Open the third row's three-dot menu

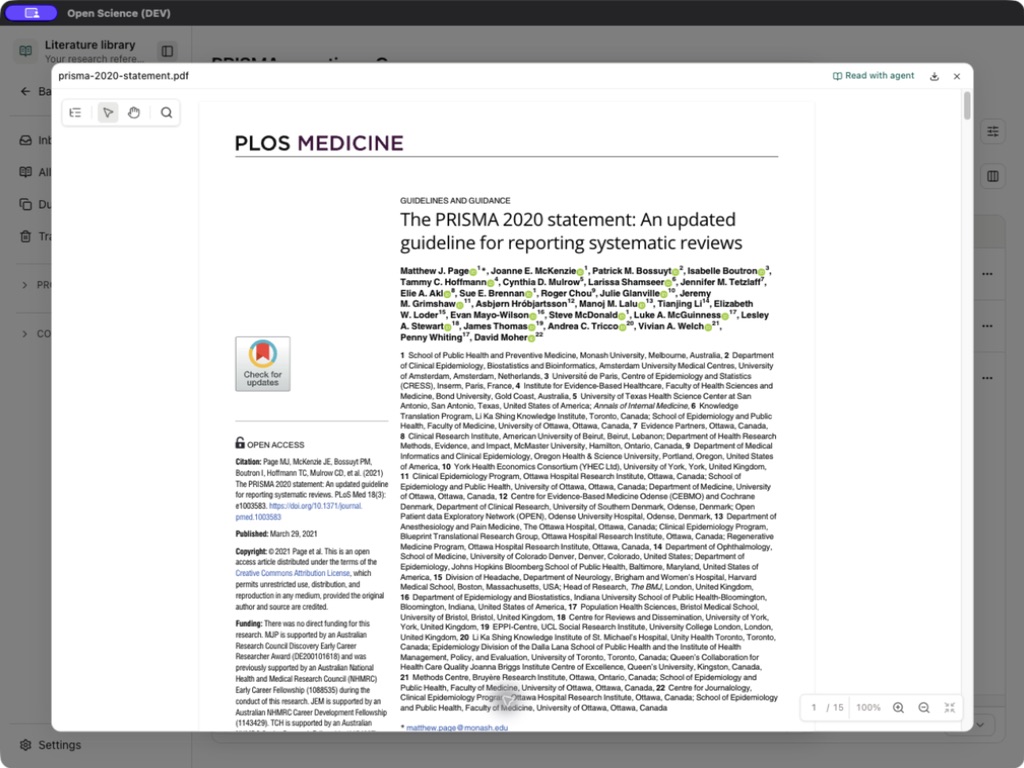pyautogui.click(x=987, y=377)
